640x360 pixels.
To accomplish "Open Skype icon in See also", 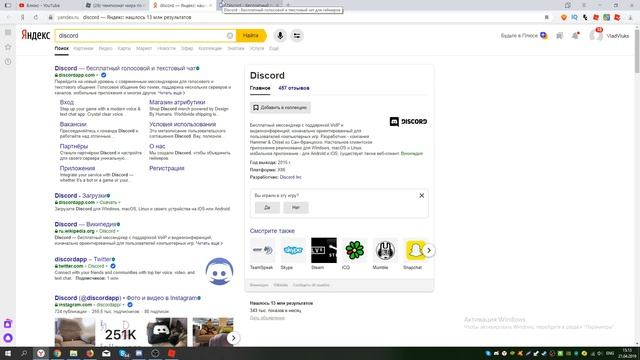I will tap(293, 250).
